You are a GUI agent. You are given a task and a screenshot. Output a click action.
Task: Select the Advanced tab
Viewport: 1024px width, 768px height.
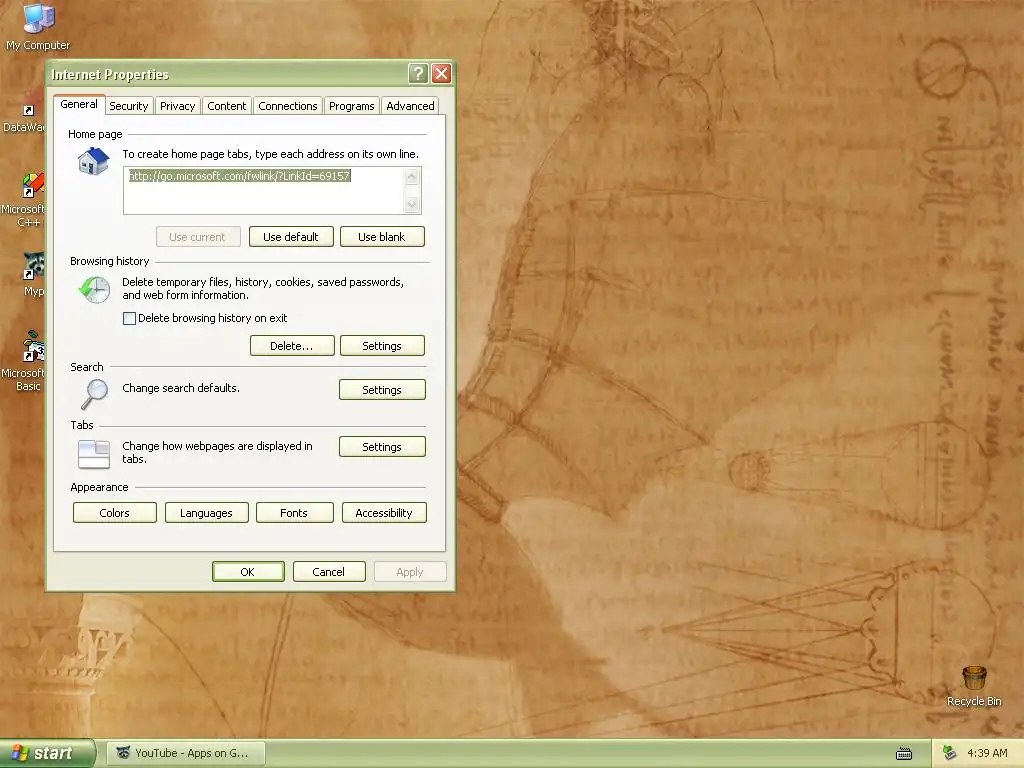point(410,106)
